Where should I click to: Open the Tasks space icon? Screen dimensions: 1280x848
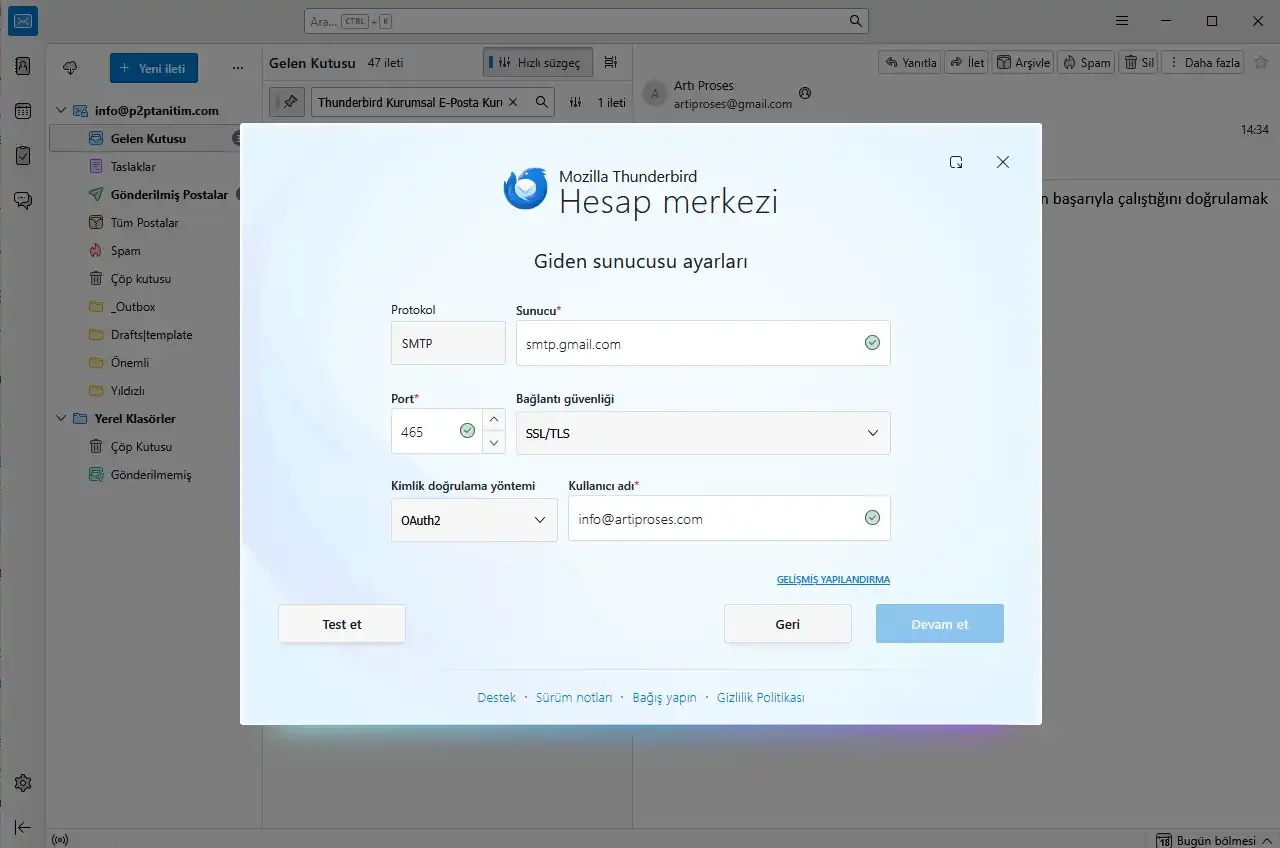[23, 156]
